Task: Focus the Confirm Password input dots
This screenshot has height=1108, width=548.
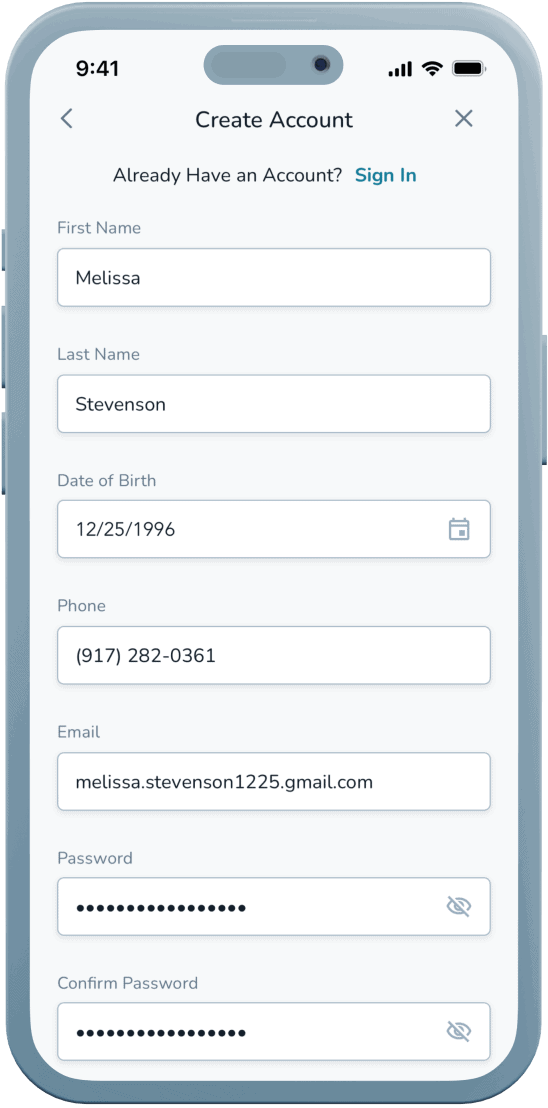Action: (x=274, y=1032)
